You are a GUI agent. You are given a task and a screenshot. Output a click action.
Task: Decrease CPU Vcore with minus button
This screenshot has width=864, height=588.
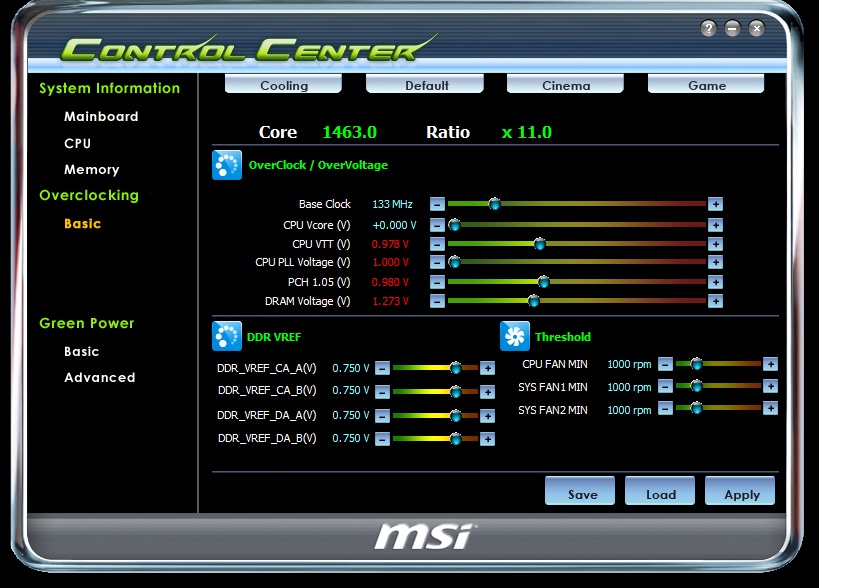pos(437,225)
